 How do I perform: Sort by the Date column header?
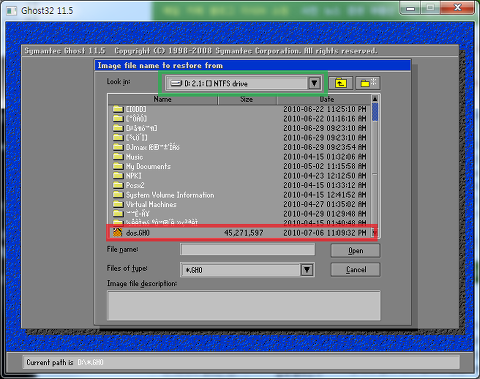324,99
